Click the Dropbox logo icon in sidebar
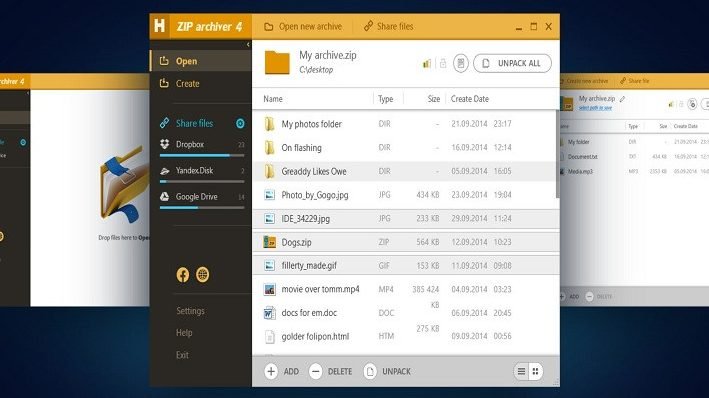Screen dimensions: 709x398 point(165,144)
